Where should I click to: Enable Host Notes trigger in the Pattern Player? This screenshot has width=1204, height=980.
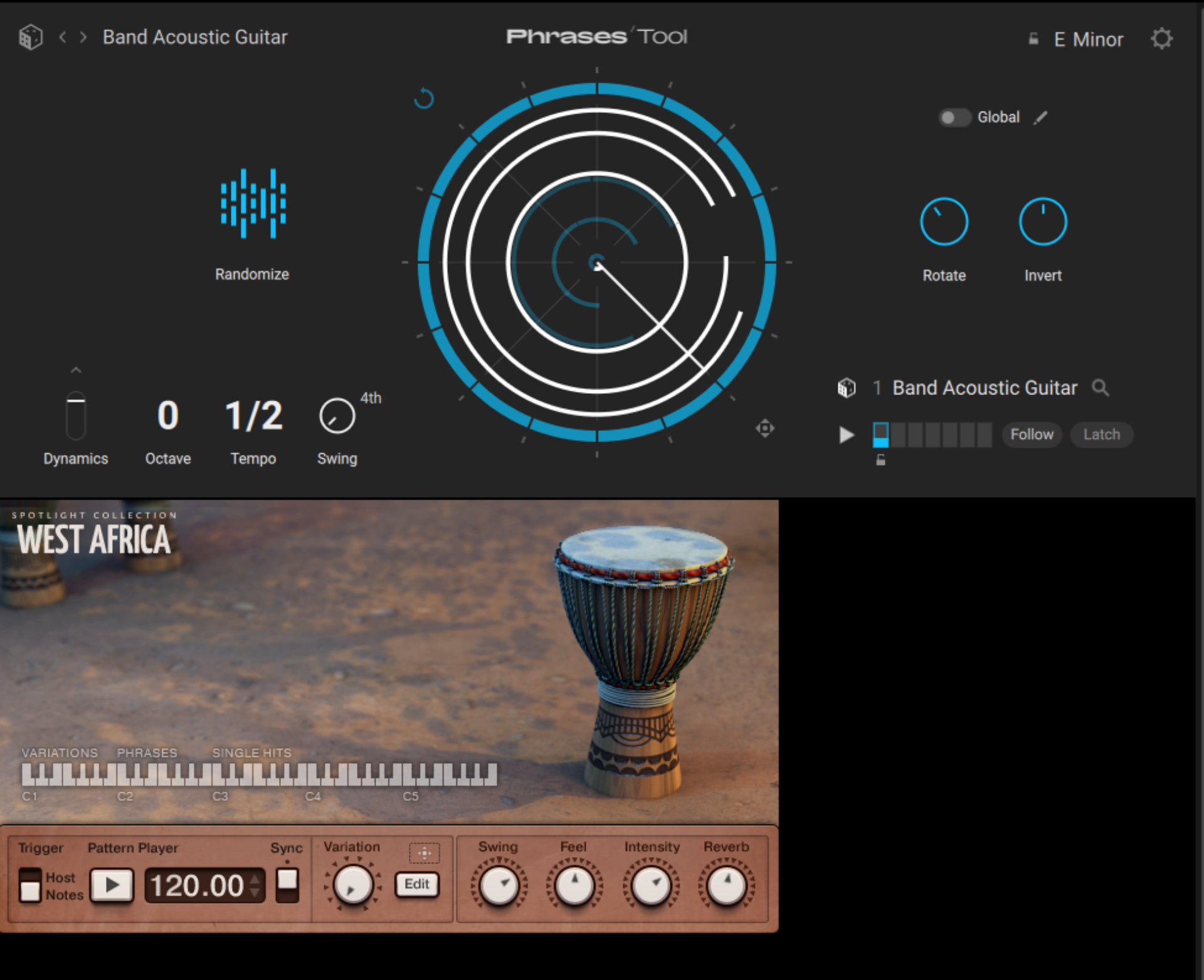click(31, 885)
